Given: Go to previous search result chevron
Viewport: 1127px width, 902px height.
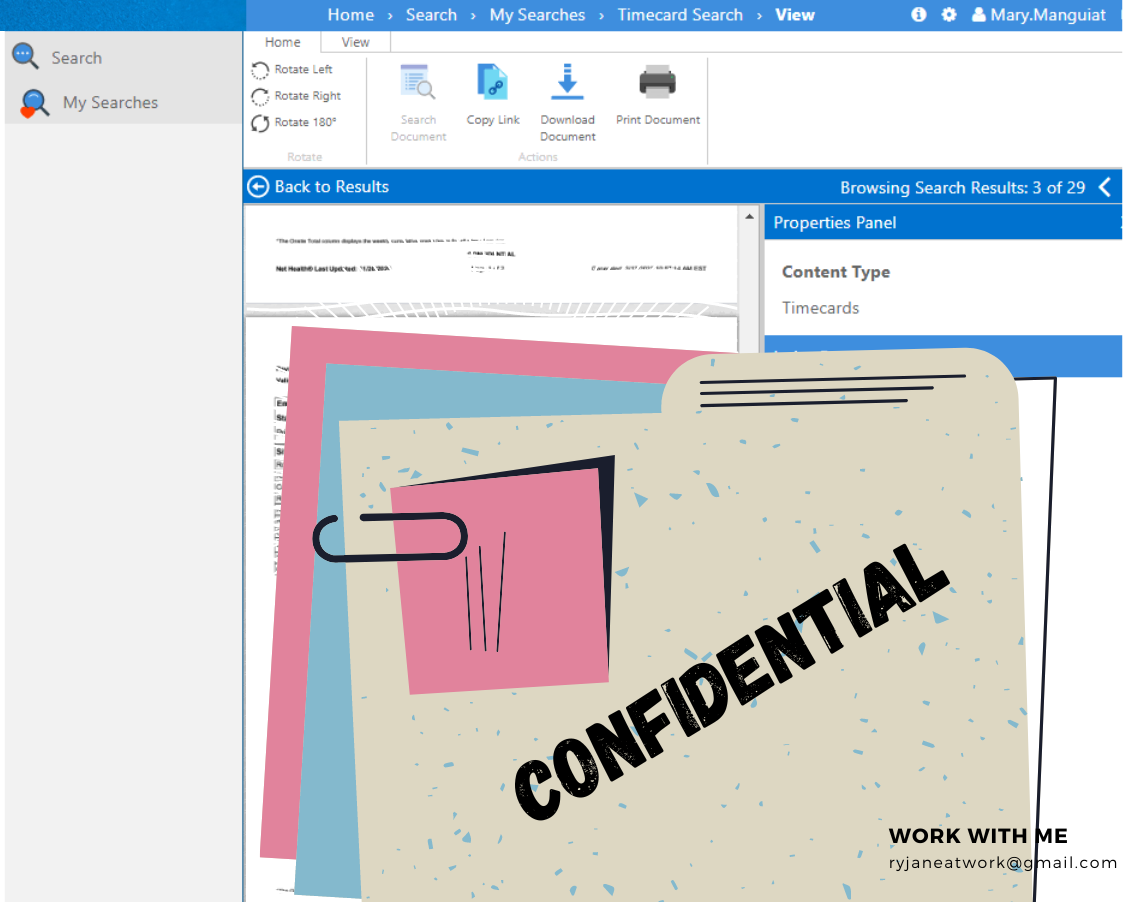Looking at the screenshot, I should [1105, 188].
